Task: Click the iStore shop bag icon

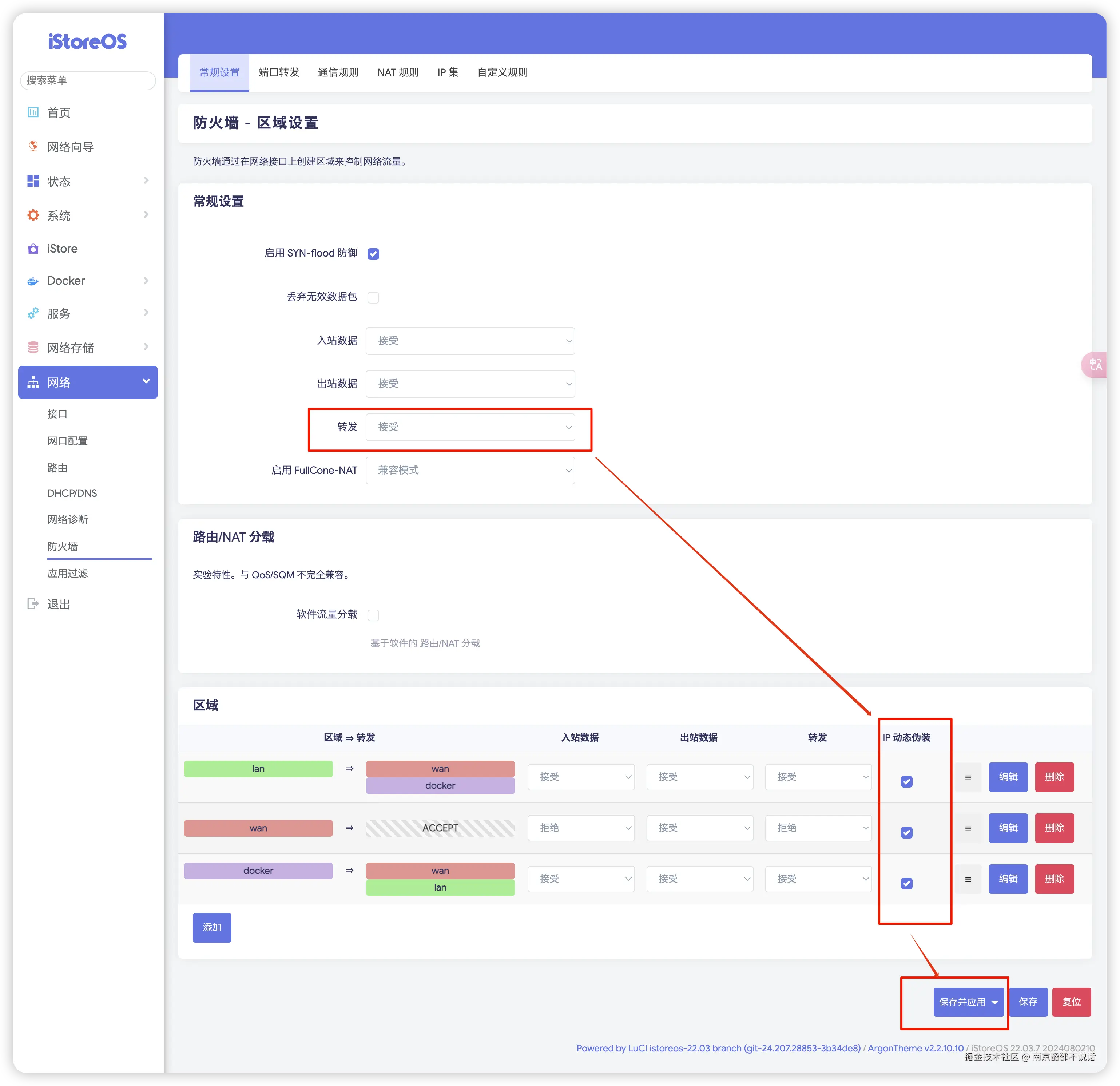Action: pos(33,249)
